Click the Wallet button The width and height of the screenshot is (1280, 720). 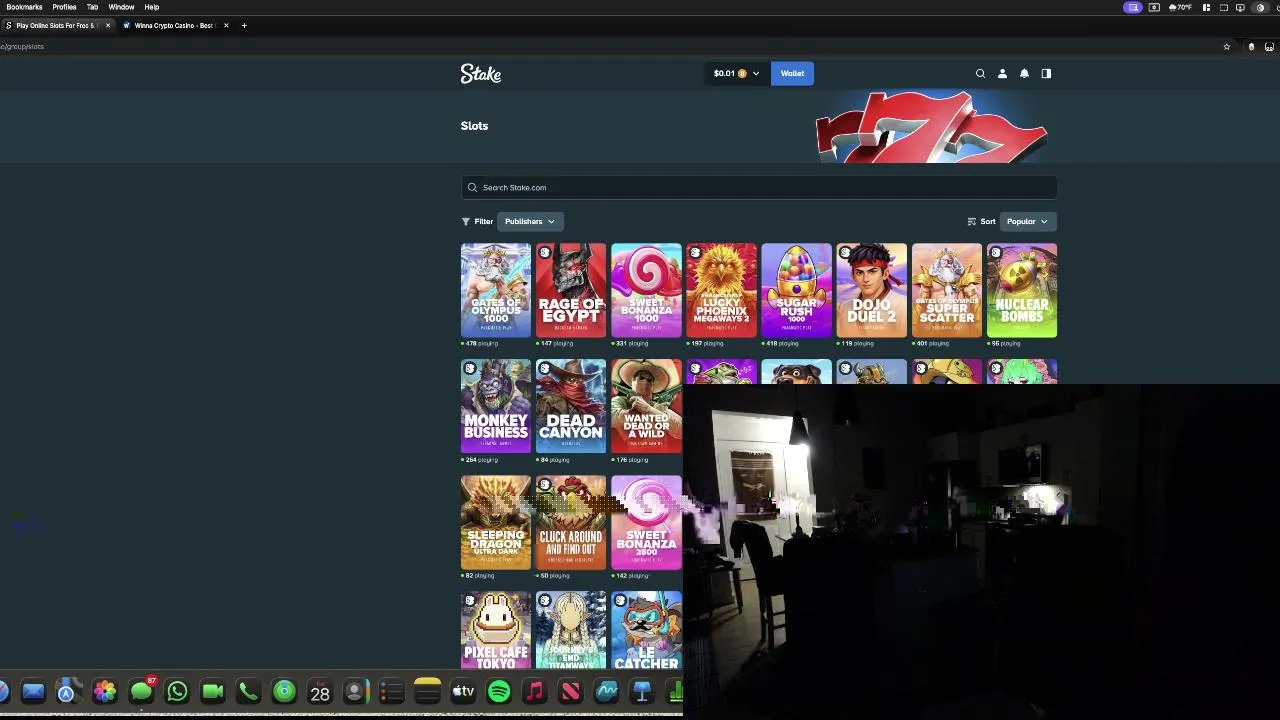point(792,73)
